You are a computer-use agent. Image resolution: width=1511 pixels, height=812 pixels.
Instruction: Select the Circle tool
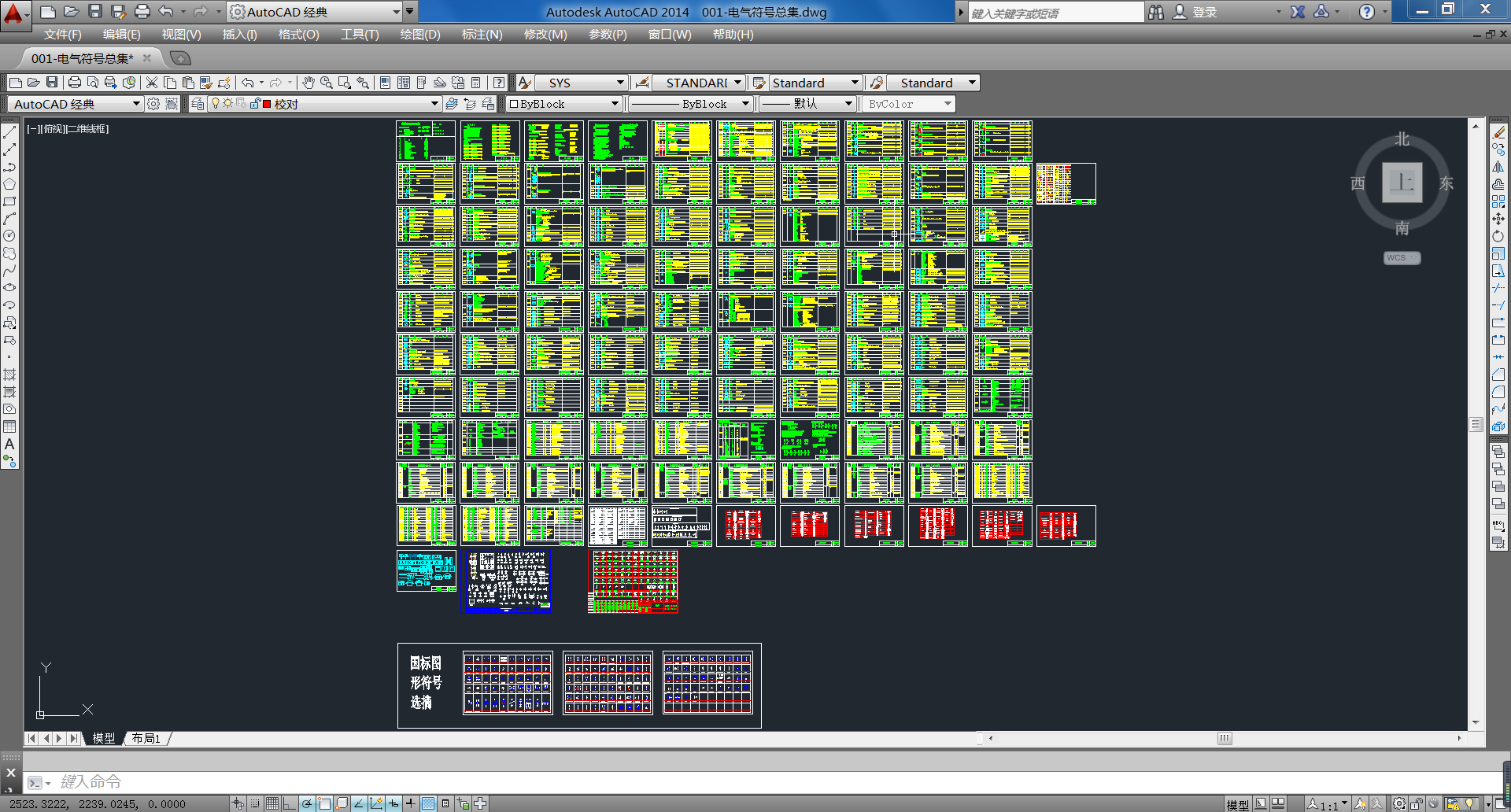click(x=9, y=236)
